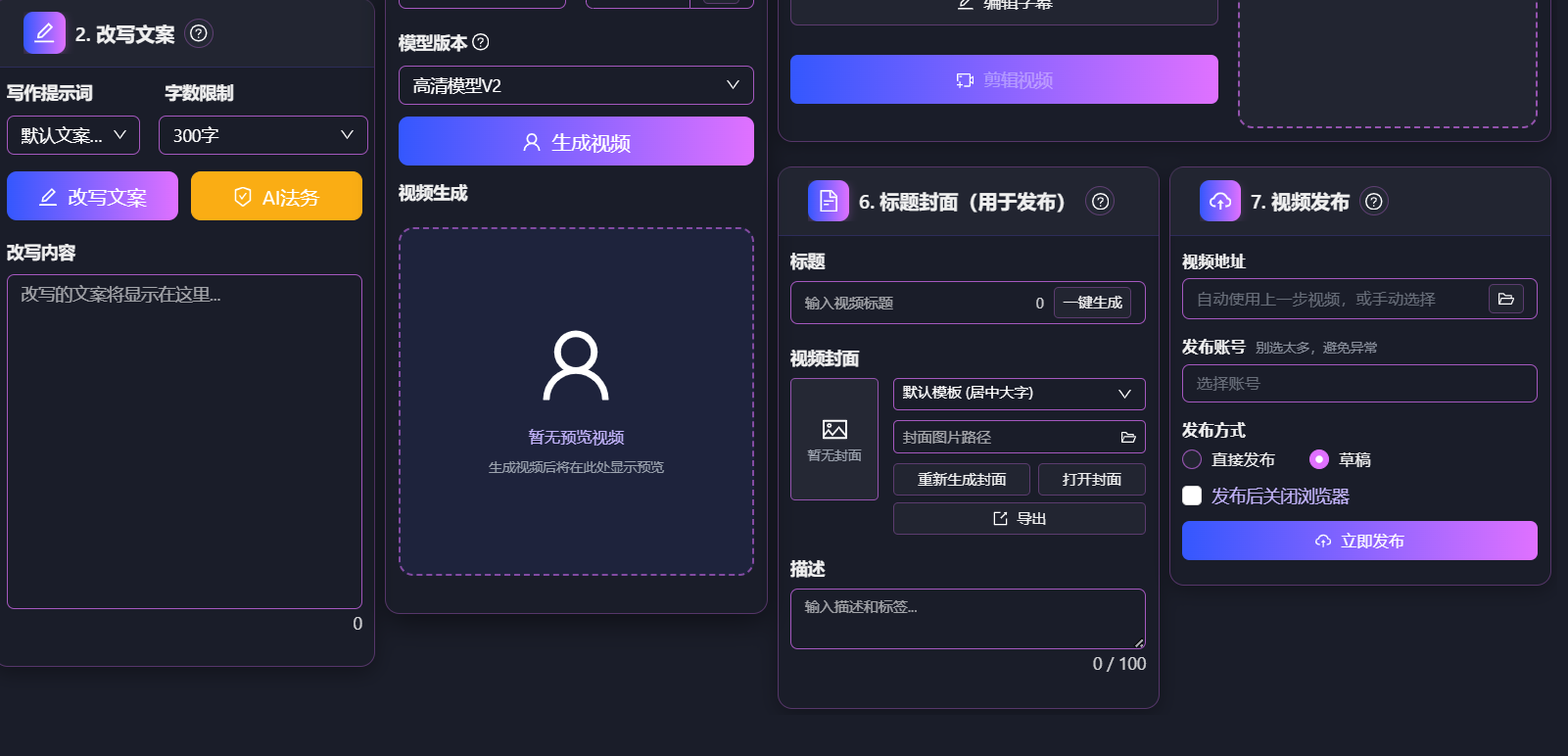Screen dimensions: 1568x756
Task: Open the 300字 word limit dropdown
Action: pos(263,135)
